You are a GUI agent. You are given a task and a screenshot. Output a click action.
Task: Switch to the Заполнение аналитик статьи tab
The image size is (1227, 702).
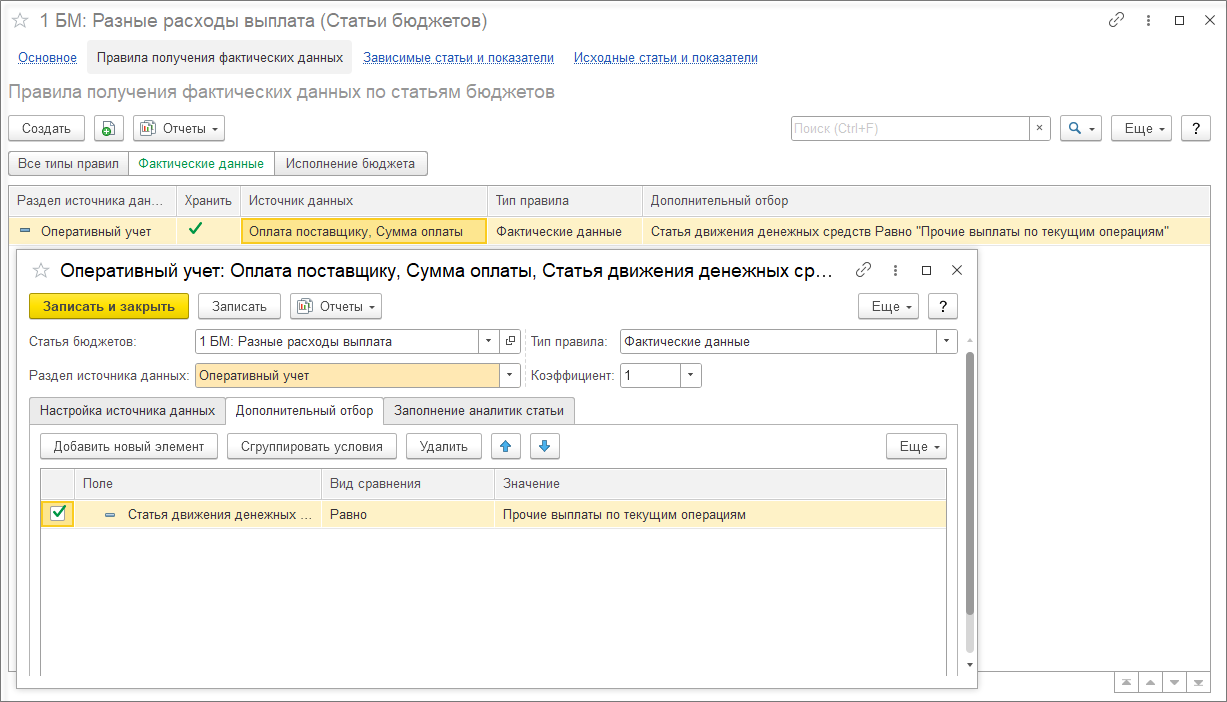coord(479,410)
